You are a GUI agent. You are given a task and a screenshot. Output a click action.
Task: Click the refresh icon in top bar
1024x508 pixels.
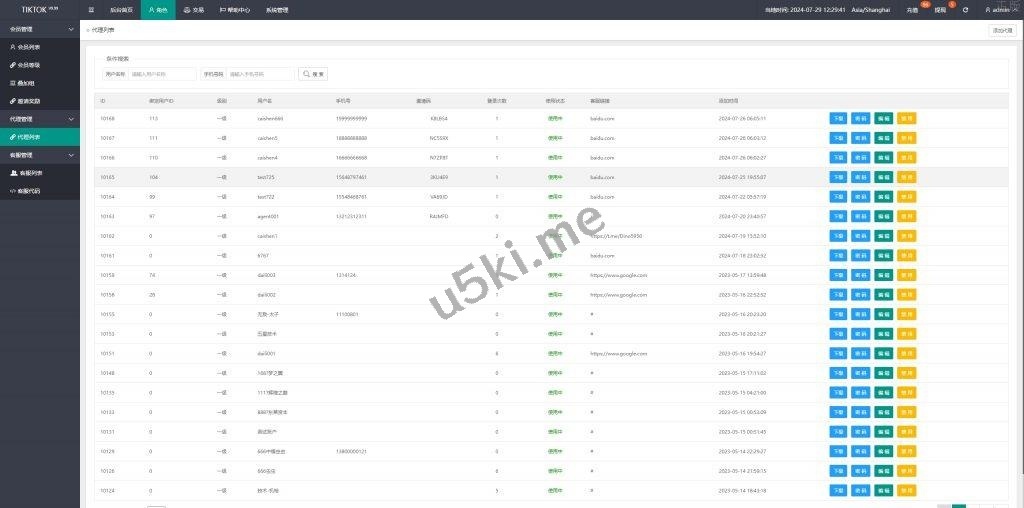[965, 10]
